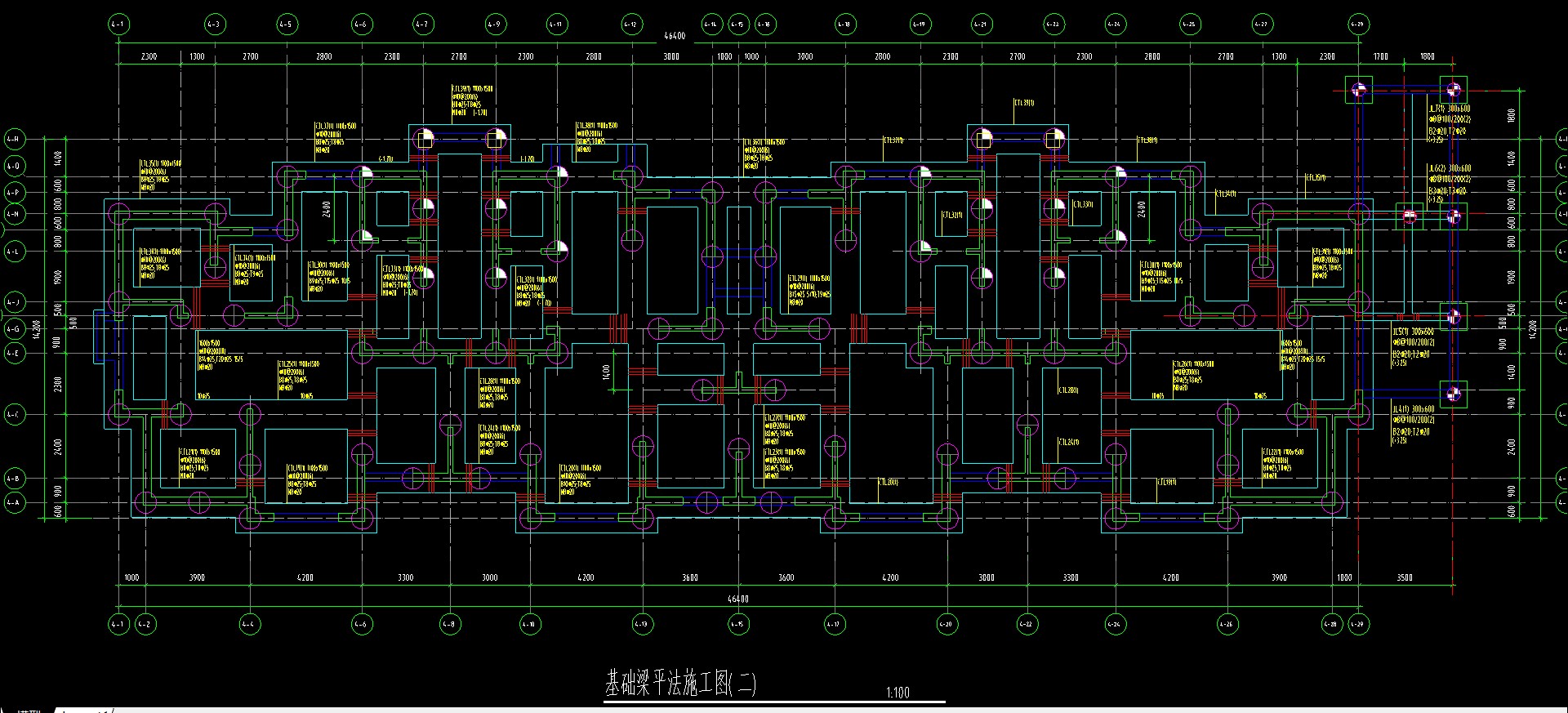Select the 4-19 grid axis bubble
This screenshot has height=713, width=1568.
pyautogui.click(x=920, y=25)
